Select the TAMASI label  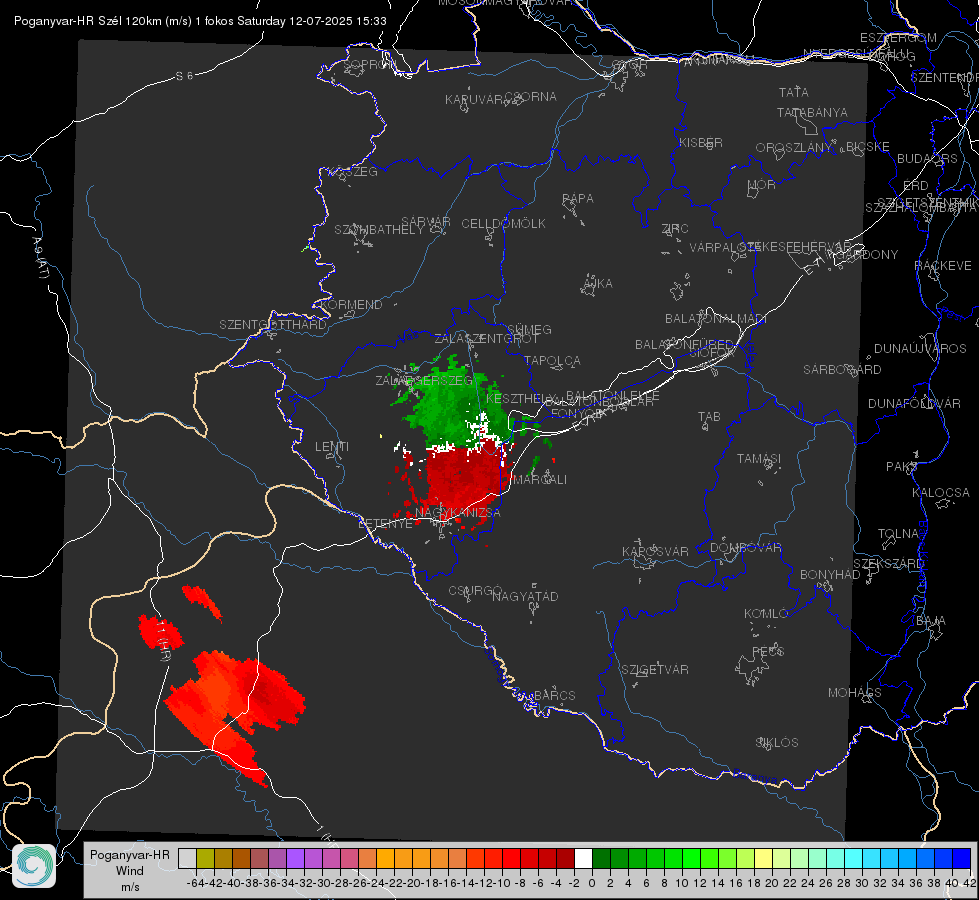coord(759,458)
